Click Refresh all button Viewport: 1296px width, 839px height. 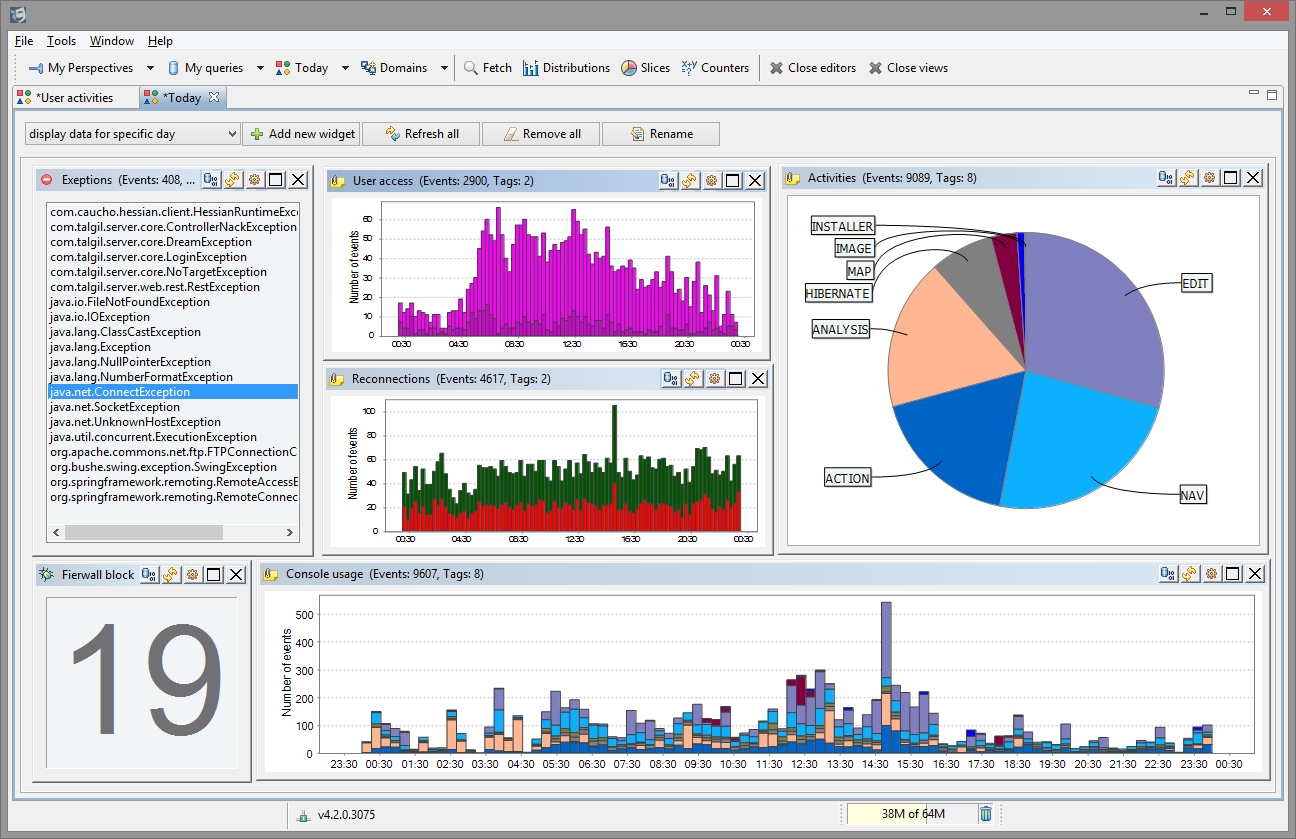click(421, 134)
